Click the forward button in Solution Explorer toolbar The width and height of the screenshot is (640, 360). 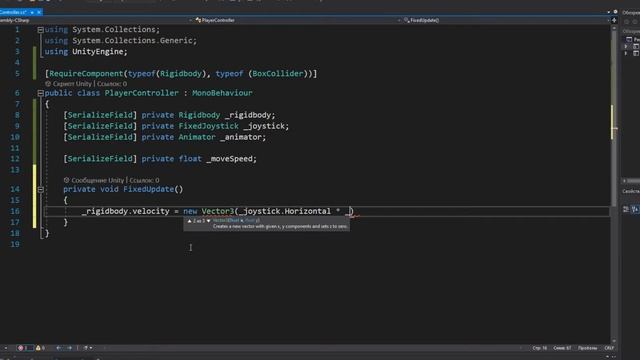tap(635, 22)
